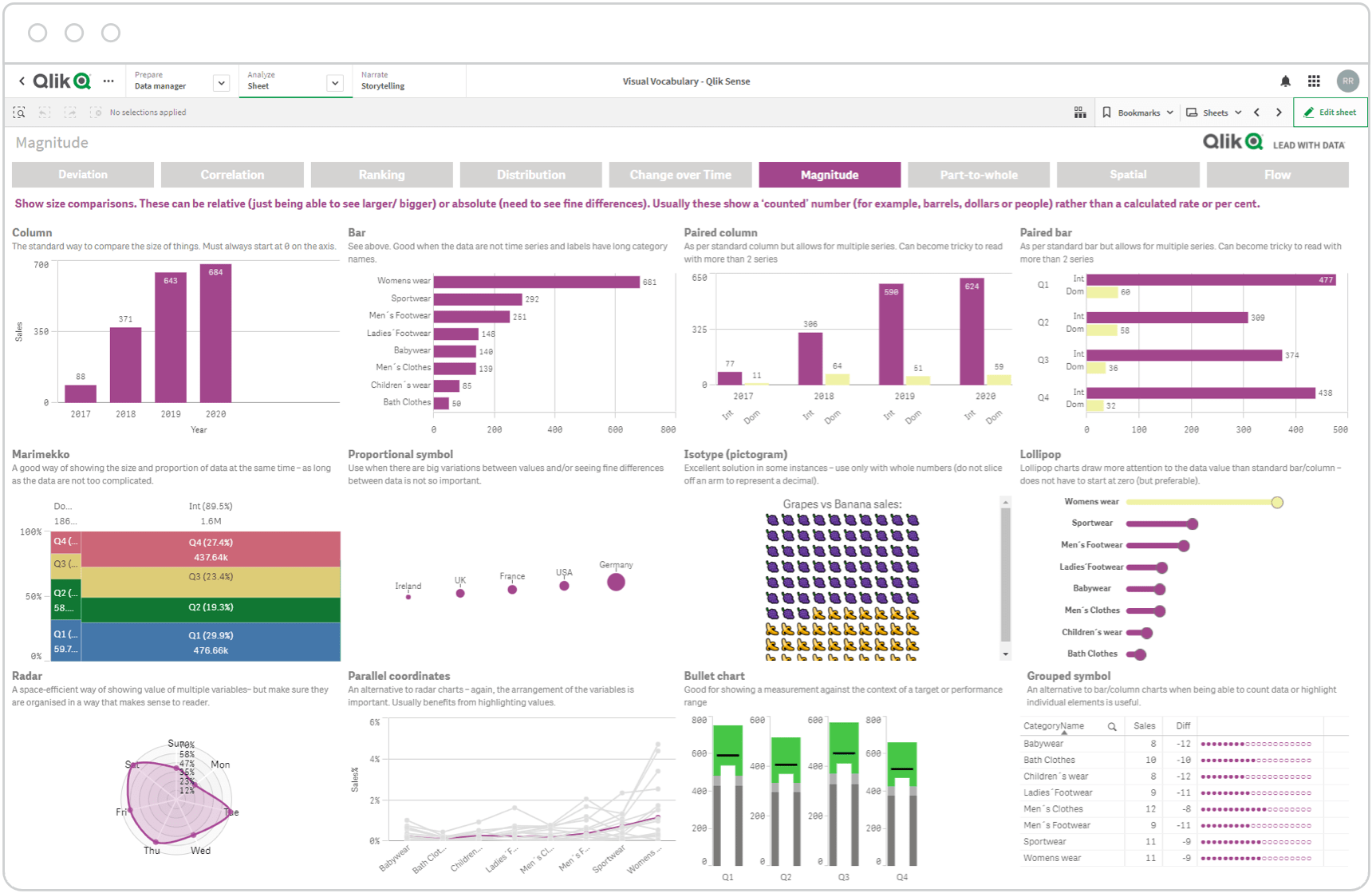Open Narrate Storytelling view
This screenshot has height=893, width=1372.
383,81
